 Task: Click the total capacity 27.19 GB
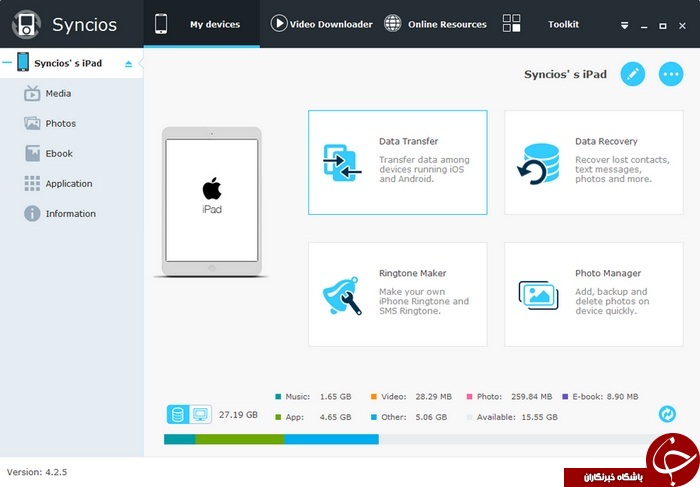pos(238,415)
